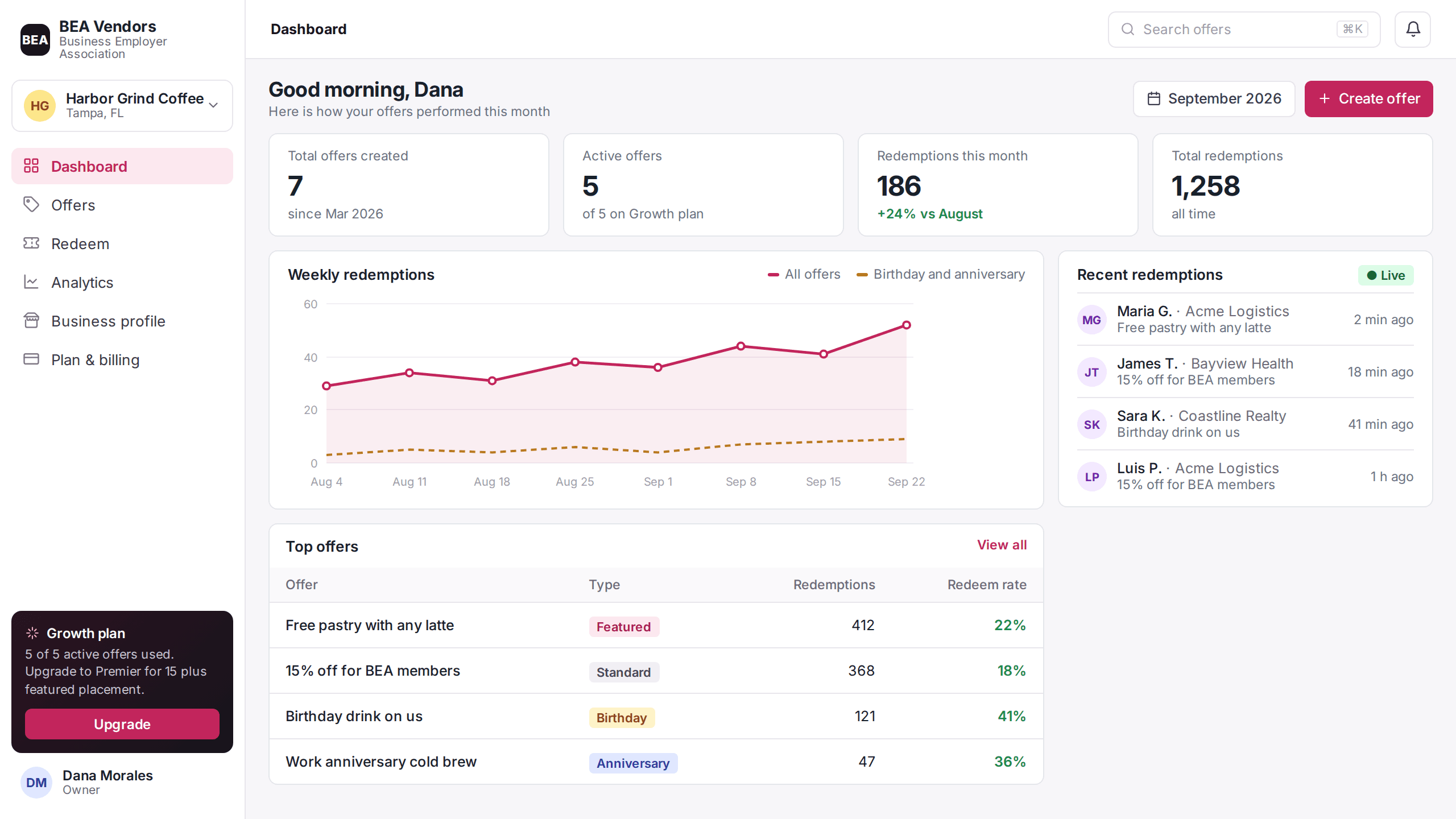This screenshot has width=1456, height=819.
Task: Open Maria G. Acme Logistics redemption
Action: tap(1245, 320)
